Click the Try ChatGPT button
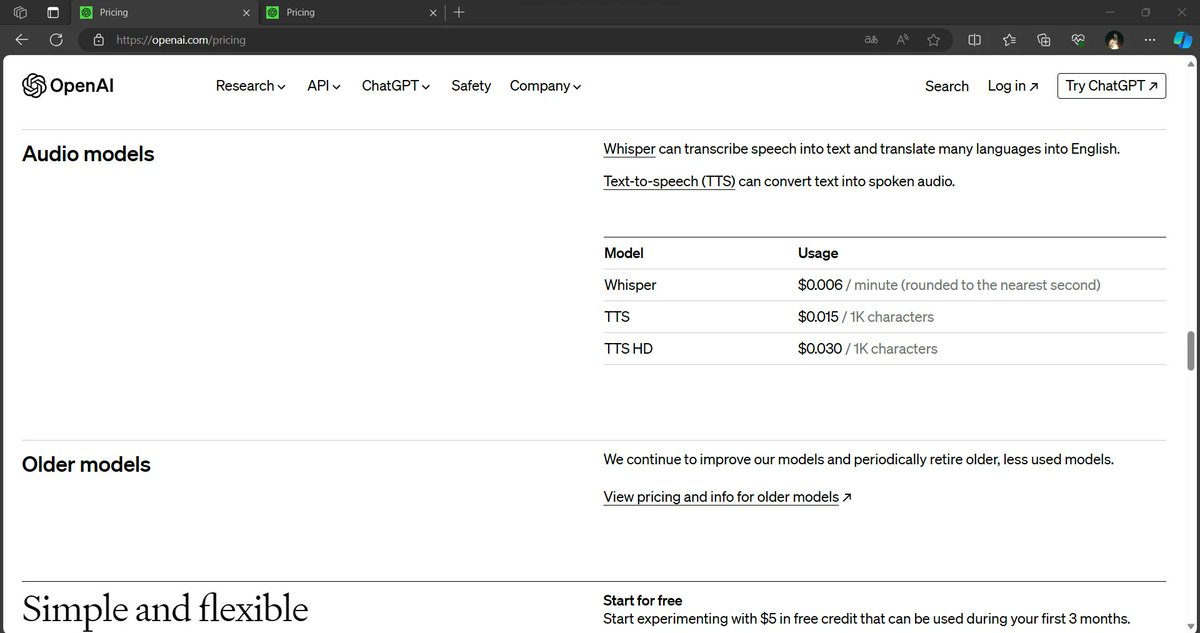This screenshot has height=633, width=1200. 1111,85
